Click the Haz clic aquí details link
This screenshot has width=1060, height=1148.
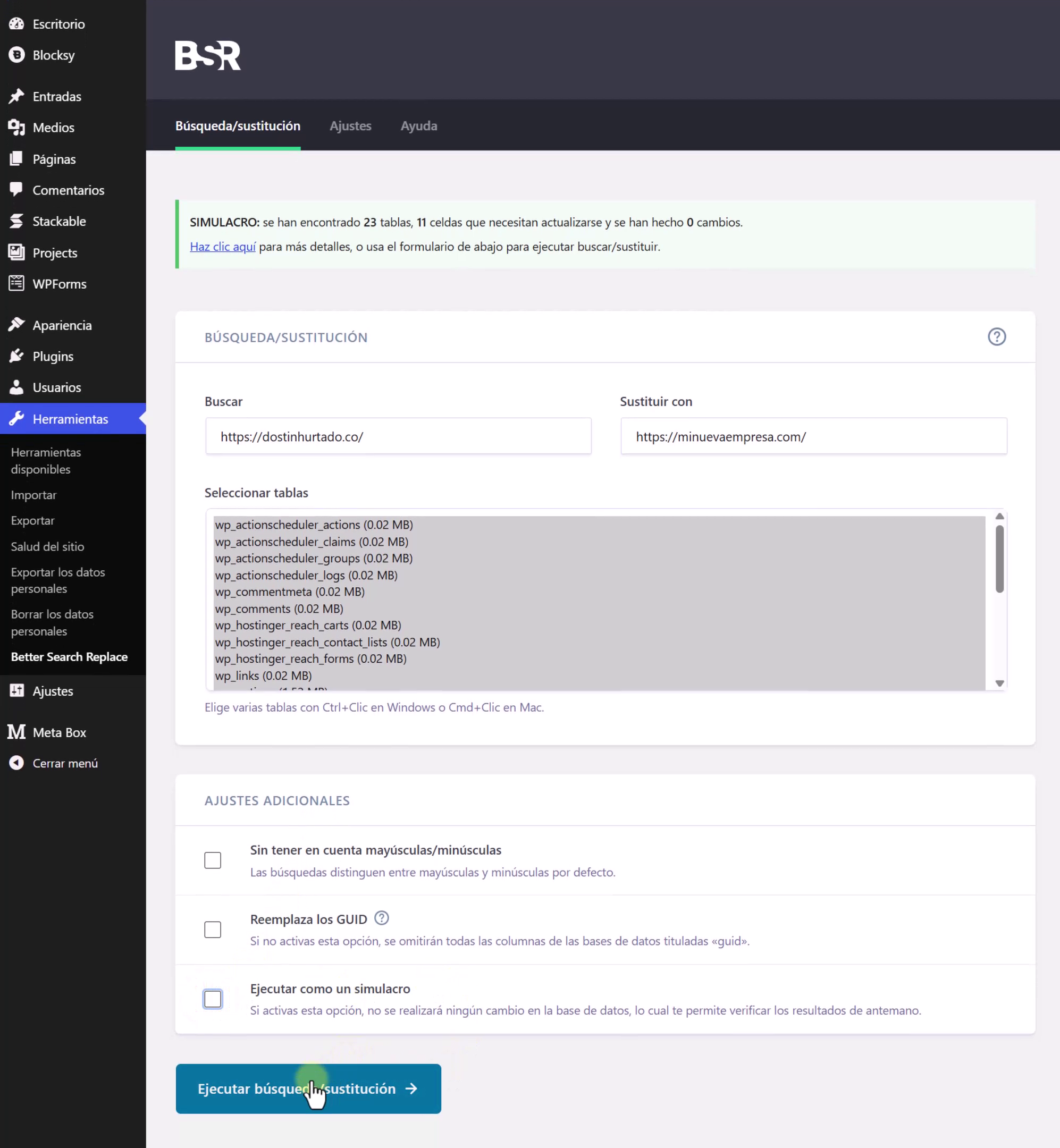tap(223, 247)
